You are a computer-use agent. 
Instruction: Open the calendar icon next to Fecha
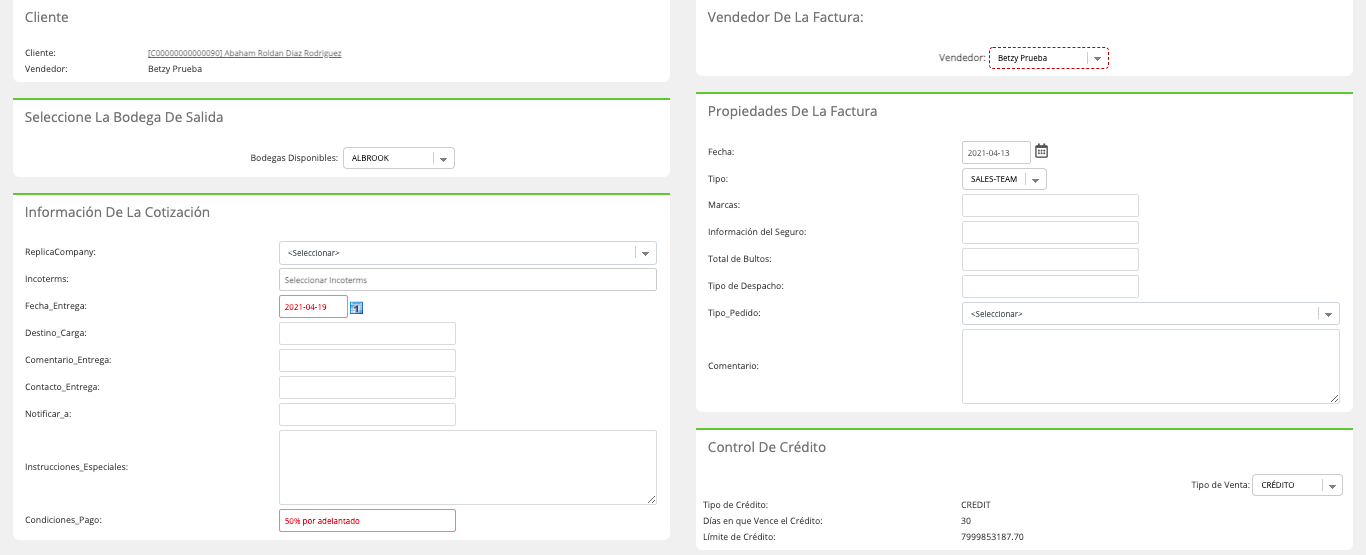1041,151
